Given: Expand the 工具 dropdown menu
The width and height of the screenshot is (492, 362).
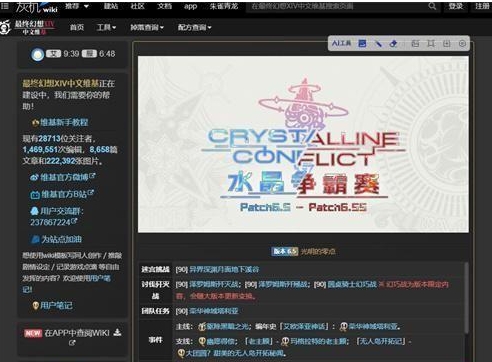Looking at the screenshot, I should [x=106, y=27].
